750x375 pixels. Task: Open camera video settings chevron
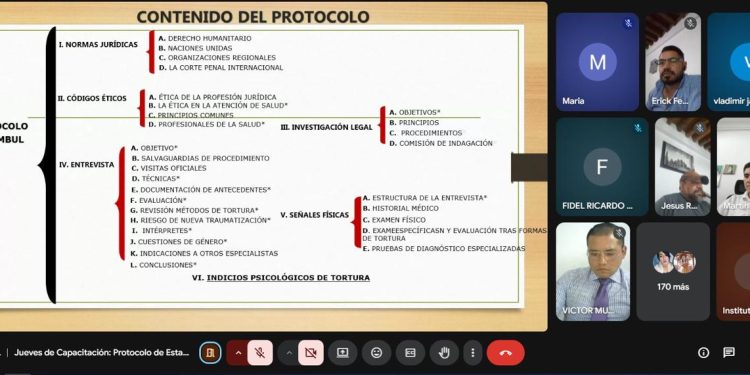(288, 353)
